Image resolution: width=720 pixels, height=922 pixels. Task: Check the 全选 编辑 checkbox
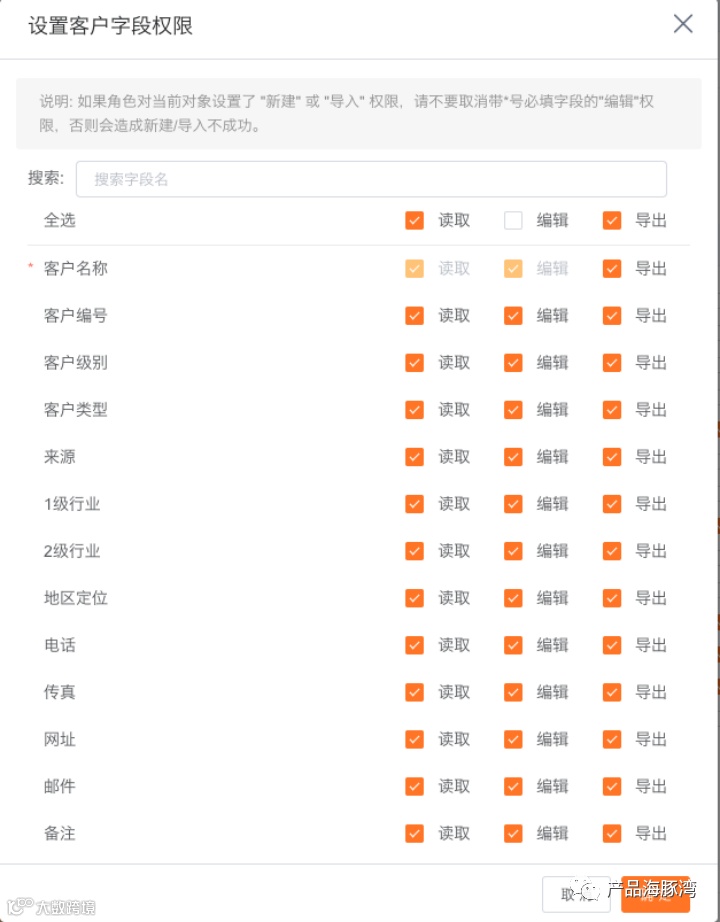pos(513,221)
